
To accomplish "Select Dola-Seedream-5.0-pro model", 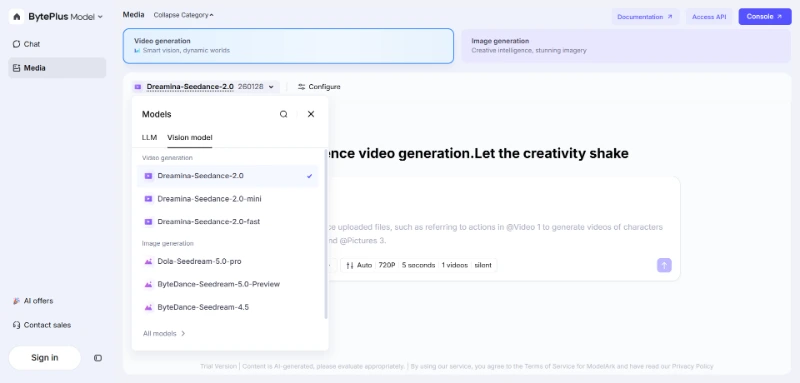I will click(228, 262).
